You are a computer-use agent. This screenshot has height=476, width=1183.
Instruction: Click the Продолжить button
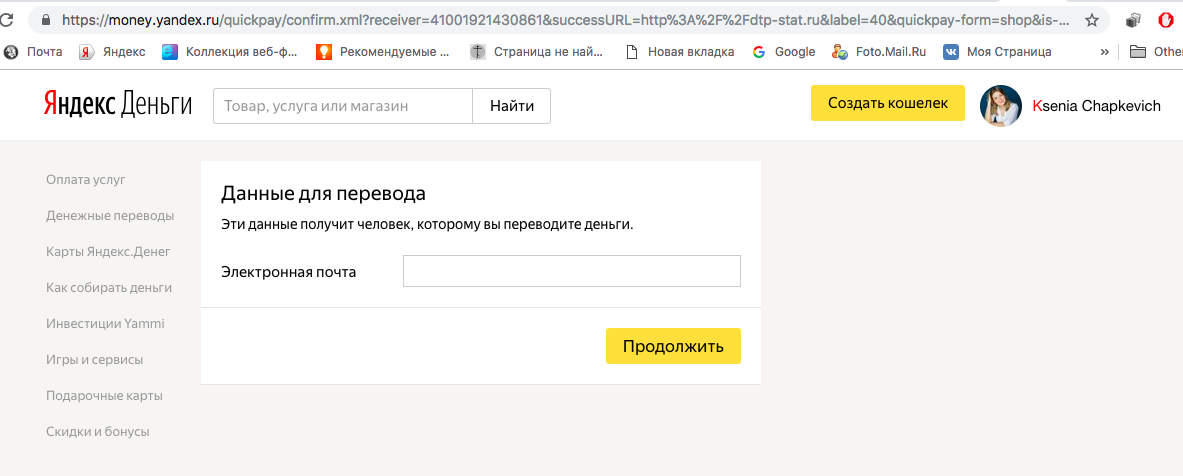click(673, 346)
